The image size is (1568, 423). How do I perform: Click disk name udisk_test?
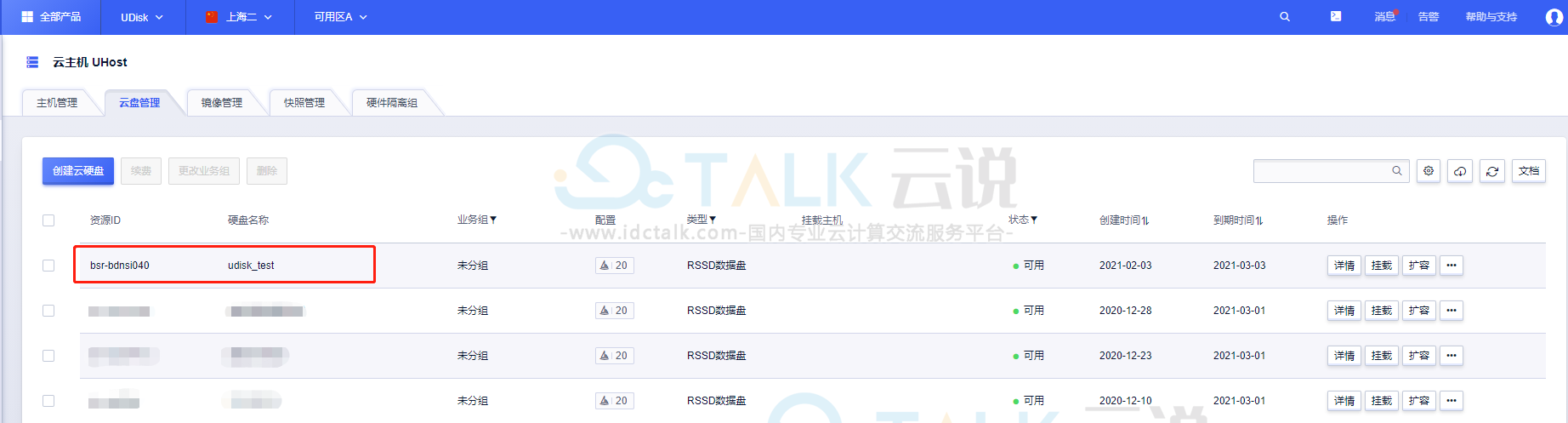pos(251,266)
